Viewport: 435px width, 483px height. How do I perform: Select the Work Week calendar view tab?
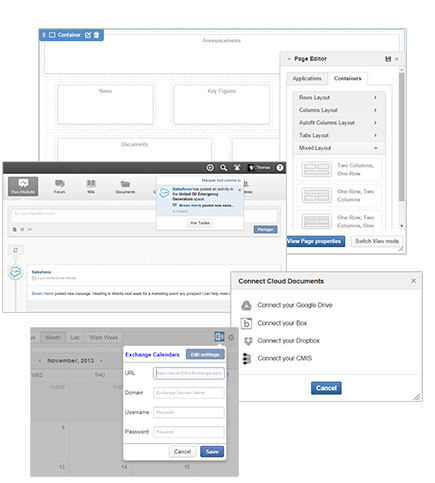point(104,338)
